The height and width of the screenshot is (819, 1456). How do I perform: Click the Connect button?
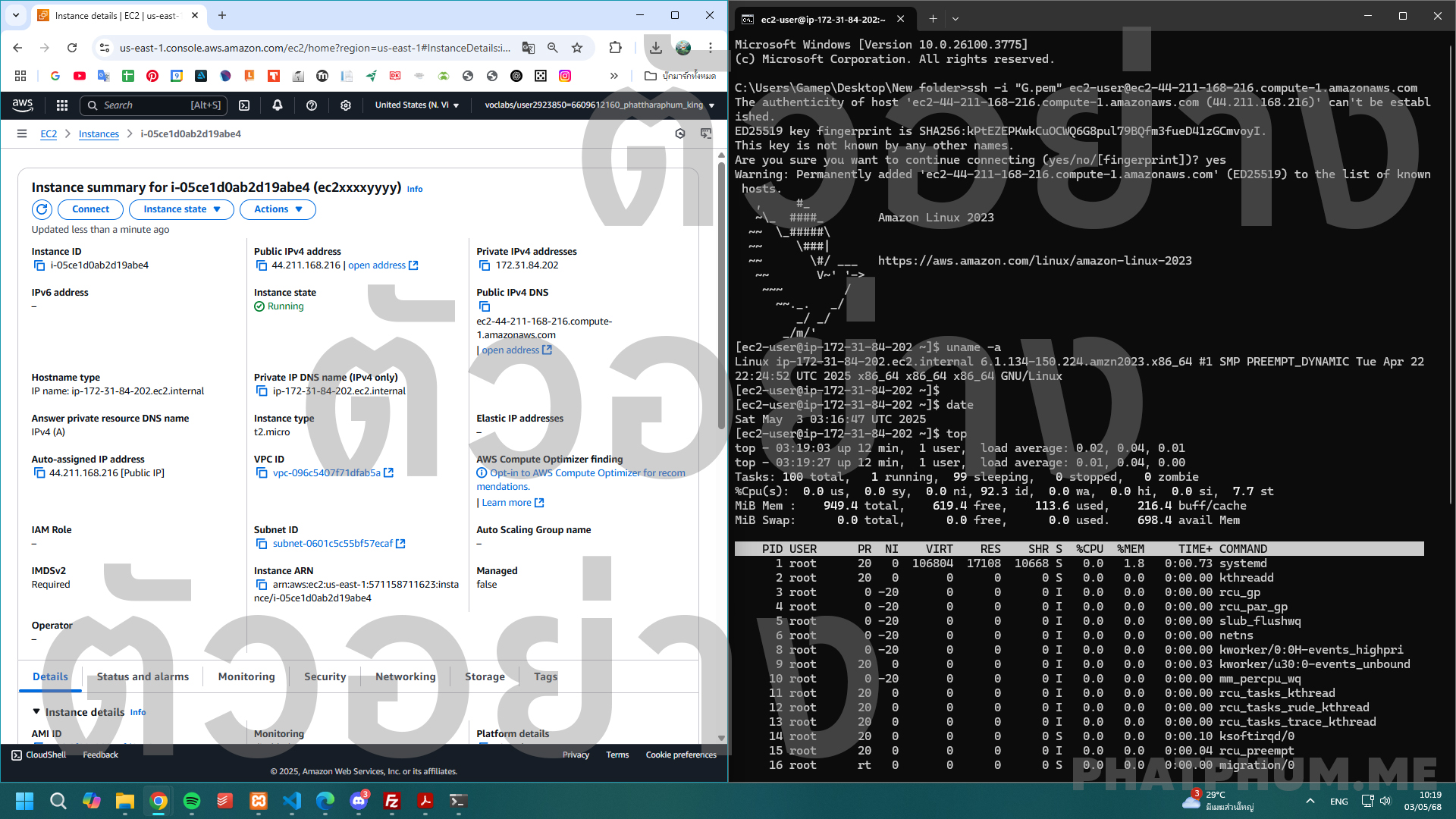pos(90,209)
